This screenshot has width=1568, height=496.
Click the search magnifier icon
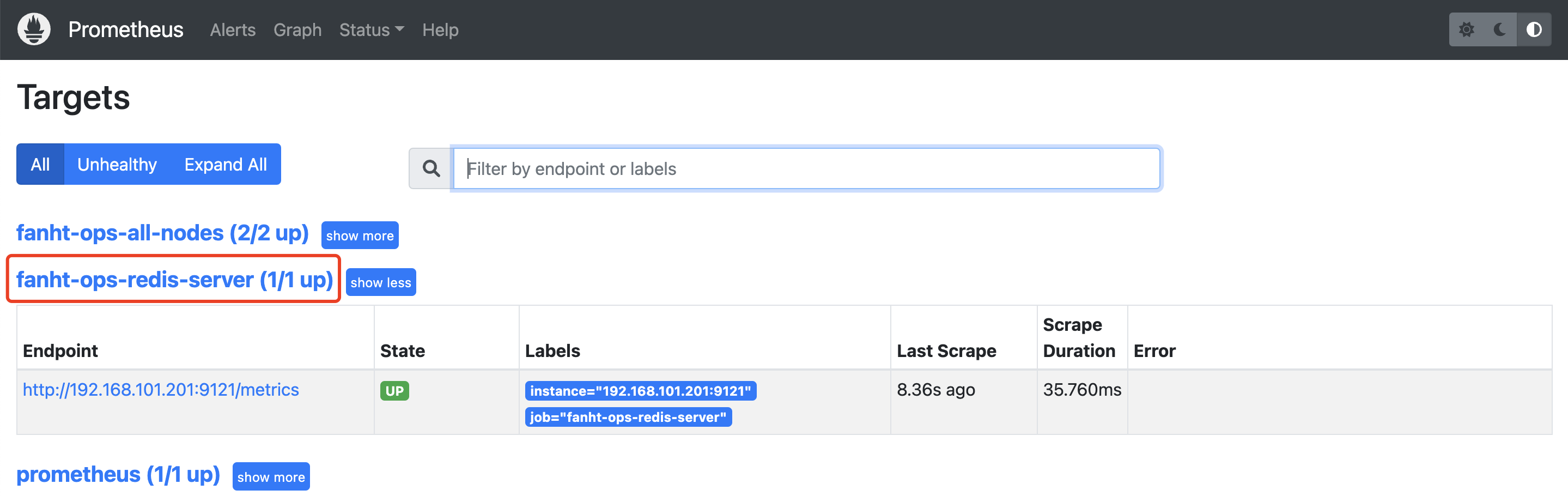click(431, 168)
